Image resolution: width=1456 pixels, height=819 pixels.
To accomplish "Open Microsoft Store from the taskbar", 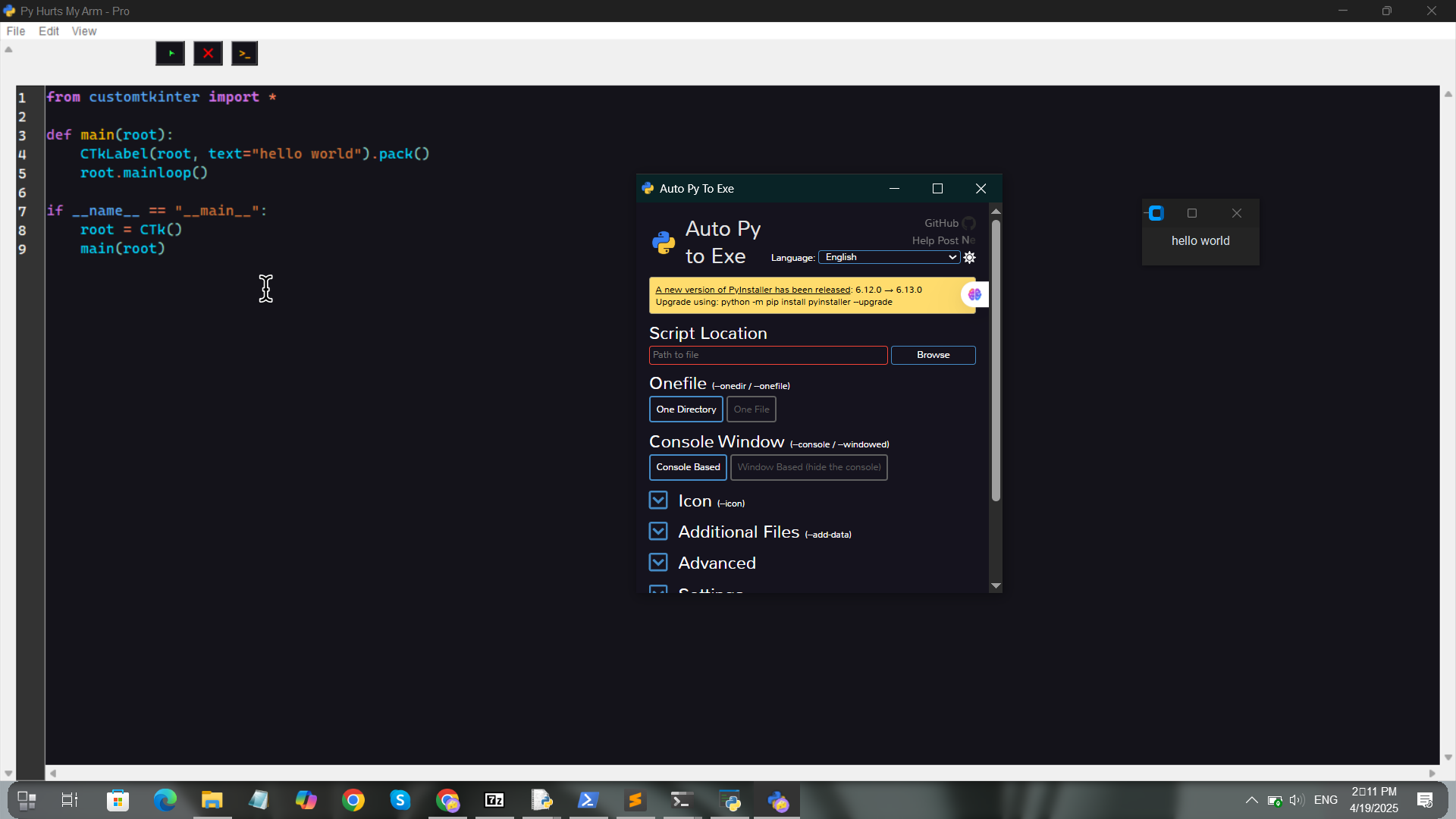I will tap(118, 800).
